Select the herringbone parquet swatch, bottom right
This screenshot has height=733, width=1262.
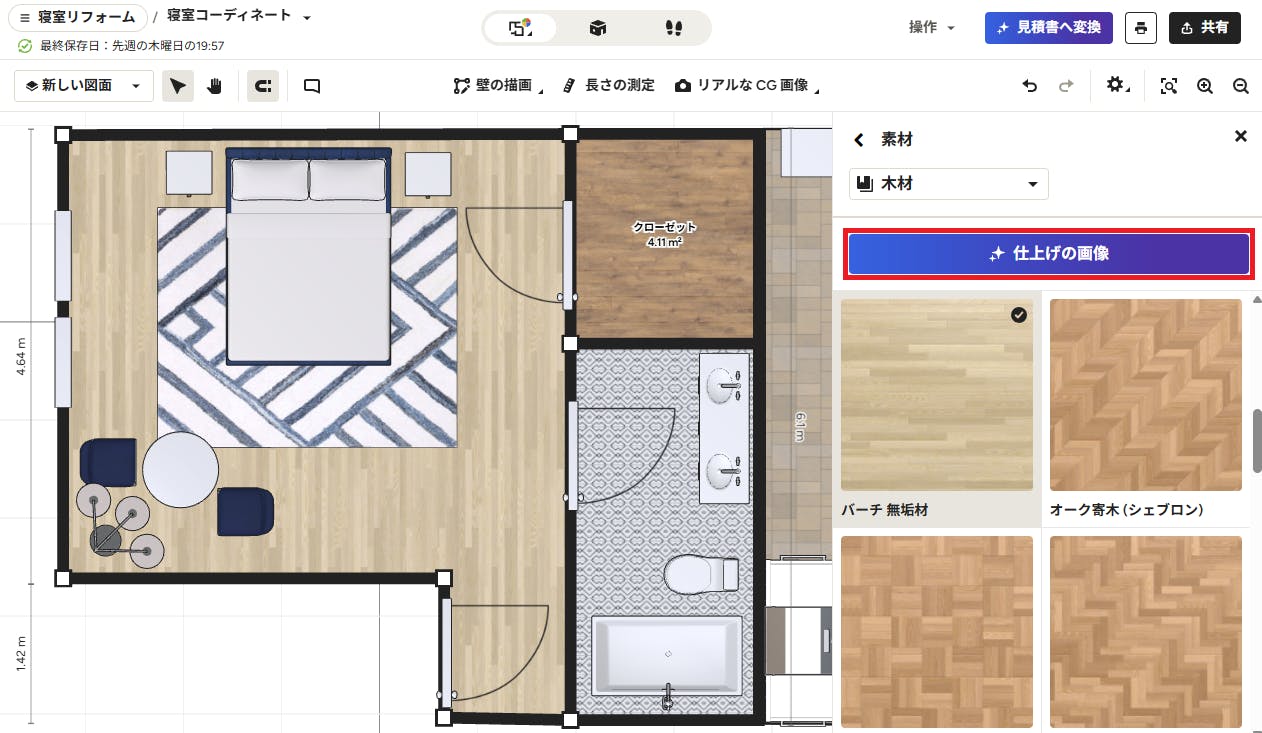pos(1146,632)
